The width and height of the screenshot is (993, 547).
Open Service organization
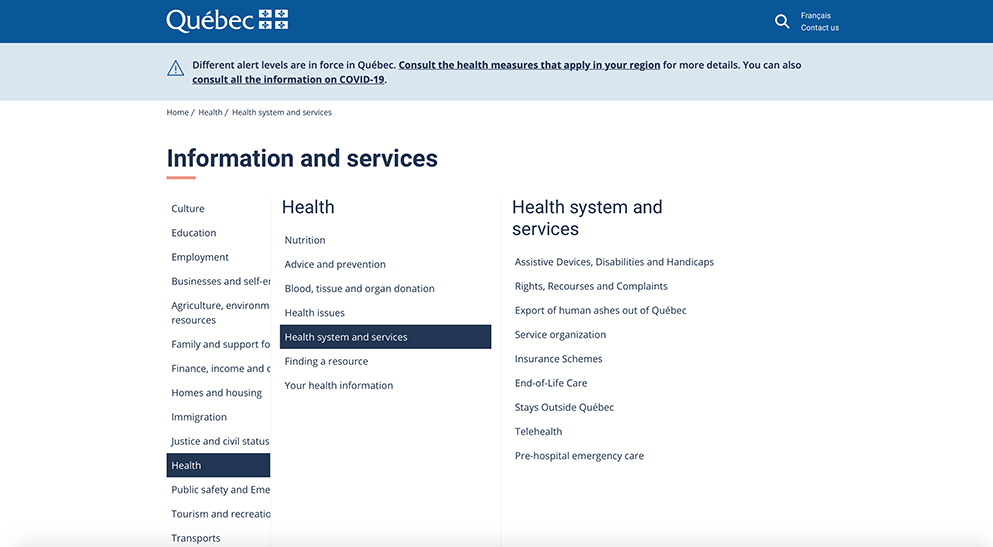(560, 334)
